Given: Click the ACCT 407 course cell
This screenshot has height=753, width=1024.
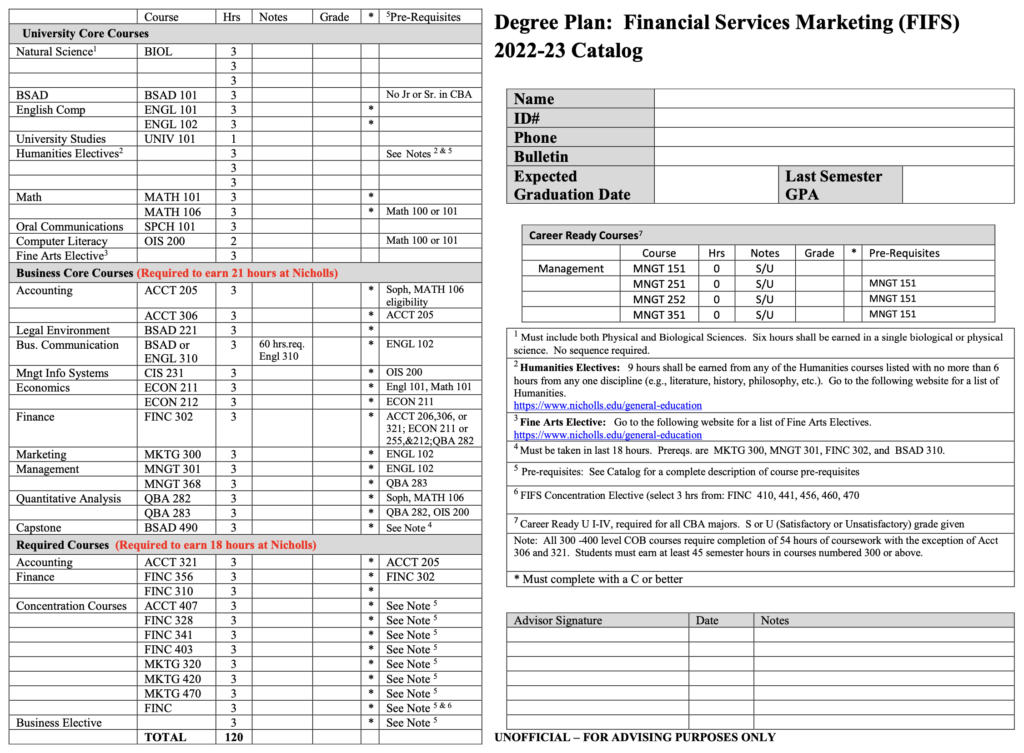Looking at the screenshot, I should (176, 606).
